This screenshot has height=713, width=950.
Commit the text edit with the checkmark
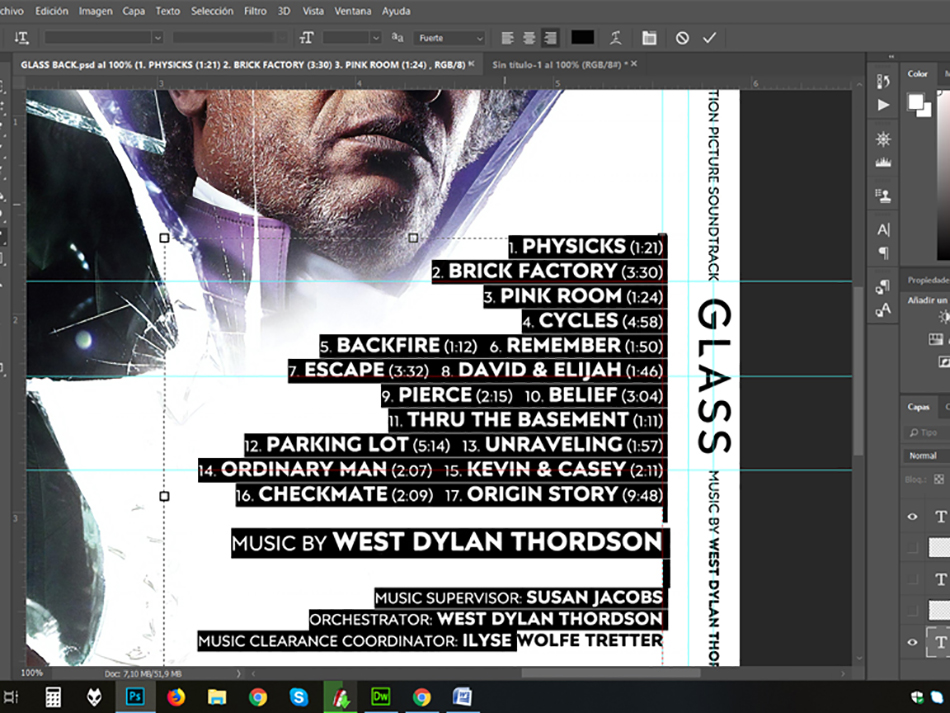(710, 38)
